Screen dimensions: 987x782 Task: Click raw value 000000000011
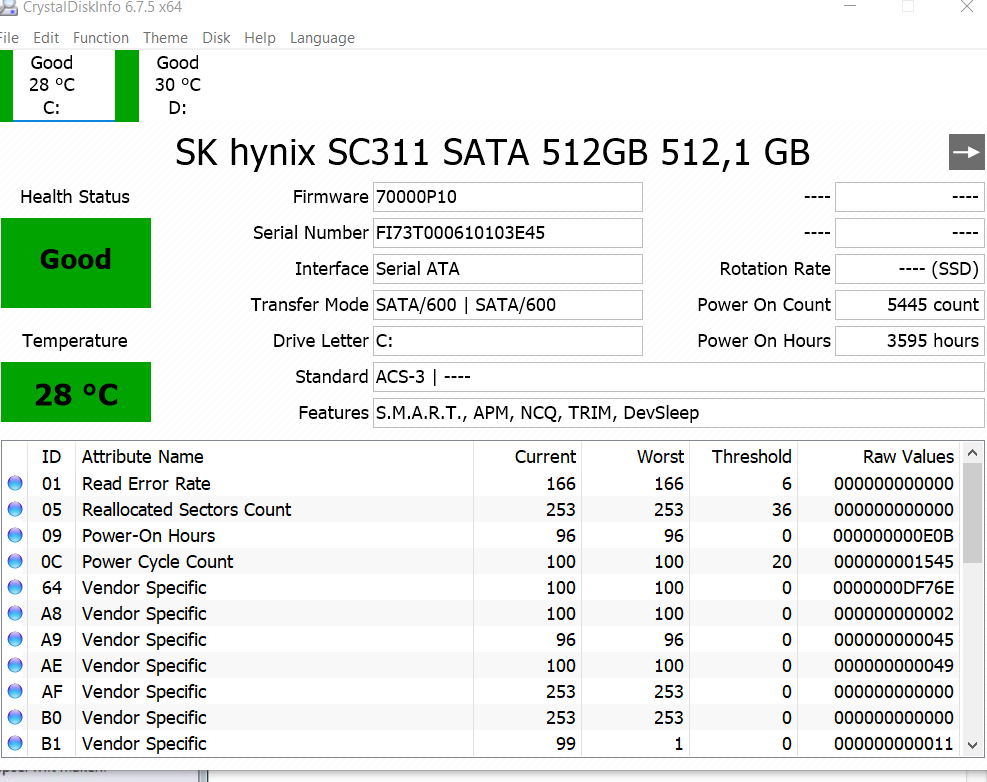(893, 744)
